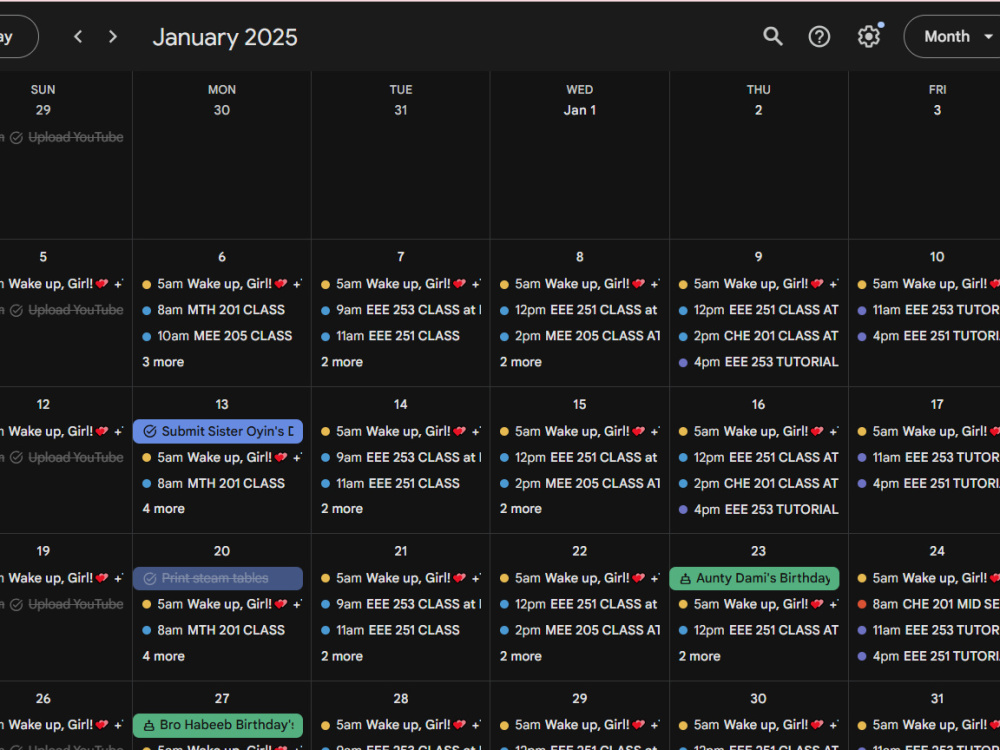
Task: Select date 31 in bottom row
Action: click(x=937, y=698)
